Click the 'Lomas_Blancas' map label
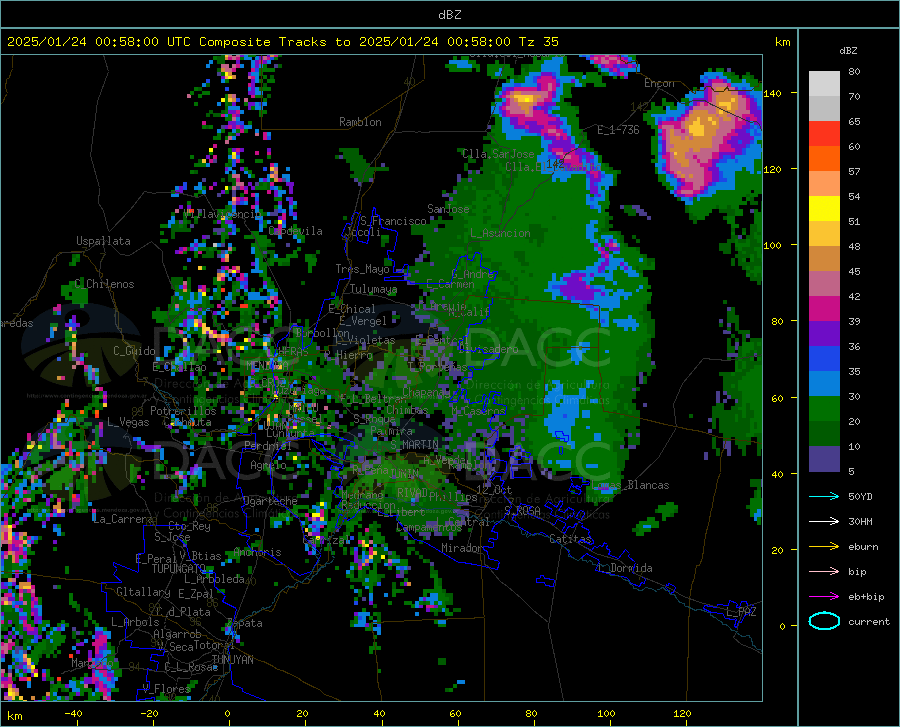 tap(631, 485)
